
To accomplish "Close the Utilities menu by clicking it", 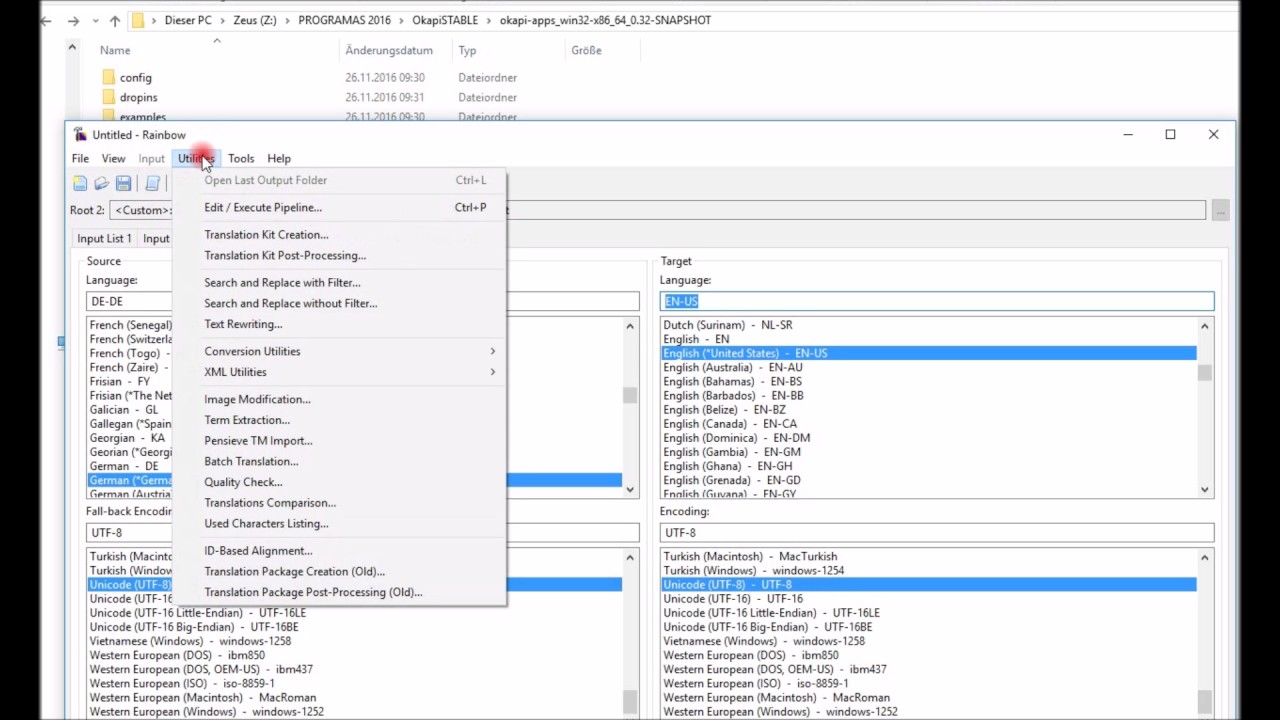I will [x=196, y=158].
